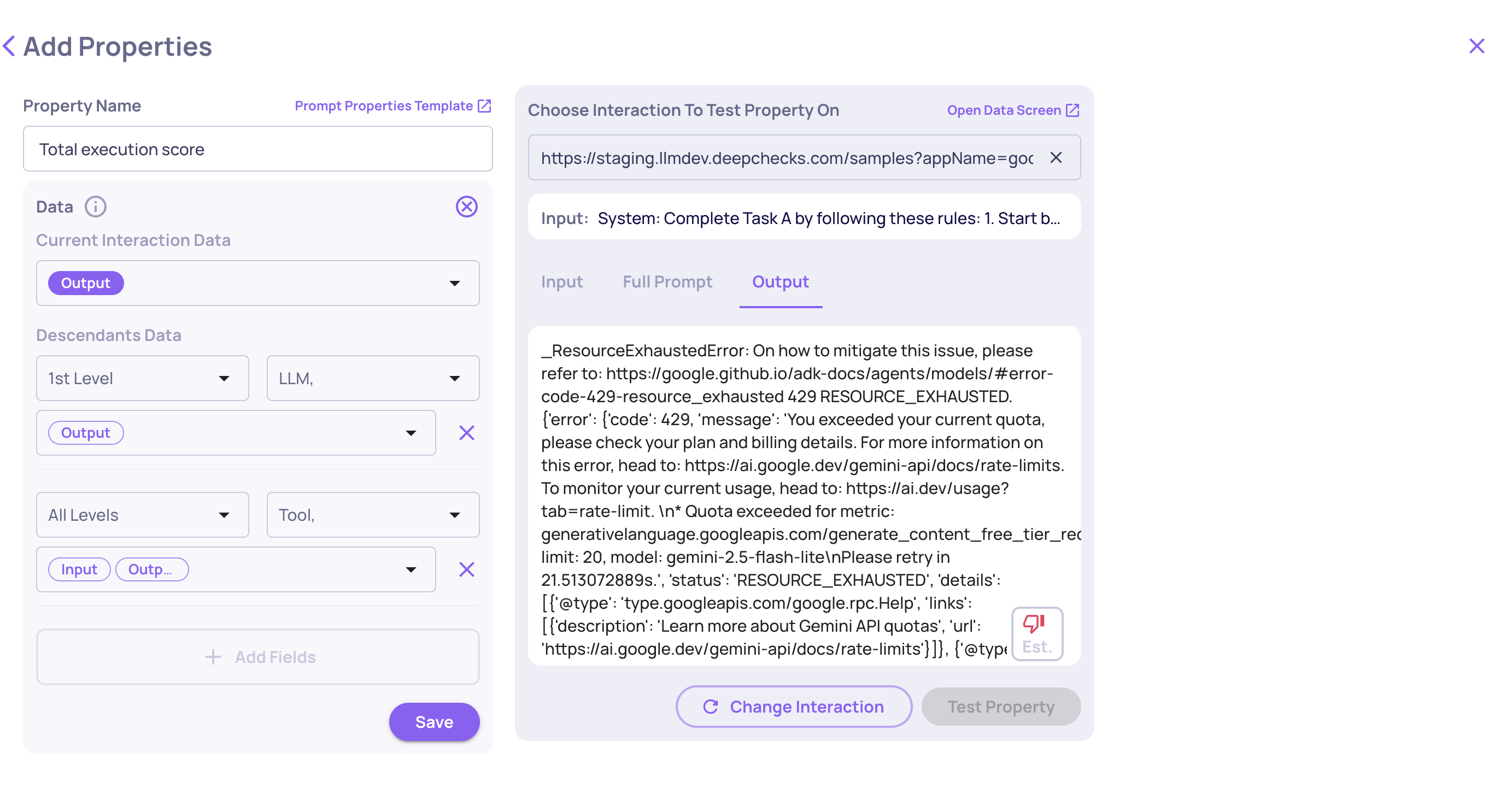The width and height of the screenshot is (1512, 788).
Task: Switch to the Input tab
Action: (562, 282)
